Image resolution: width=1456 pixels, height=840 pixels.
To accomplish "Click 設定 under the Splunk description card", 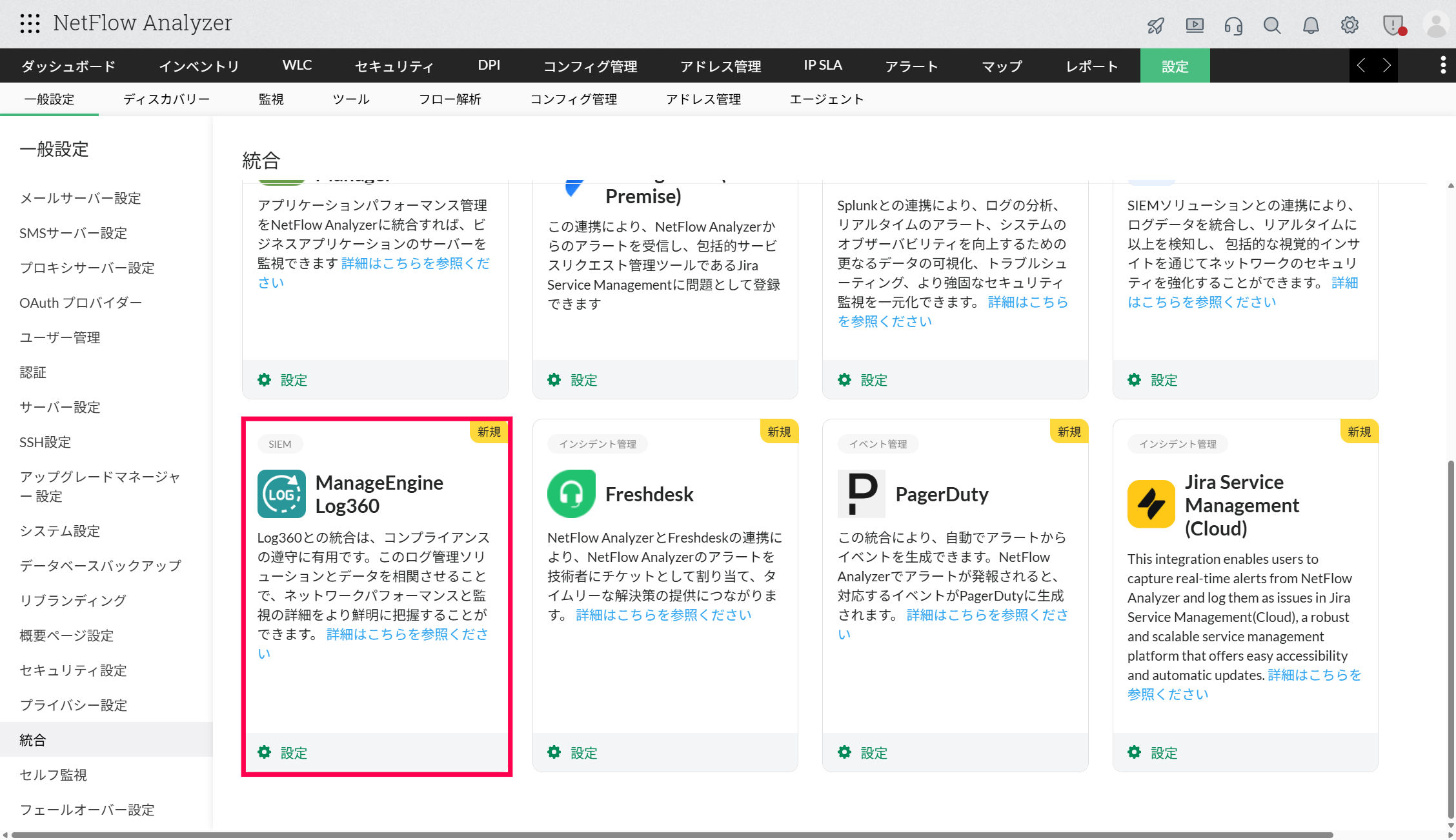I will click(x=863, y=379).
